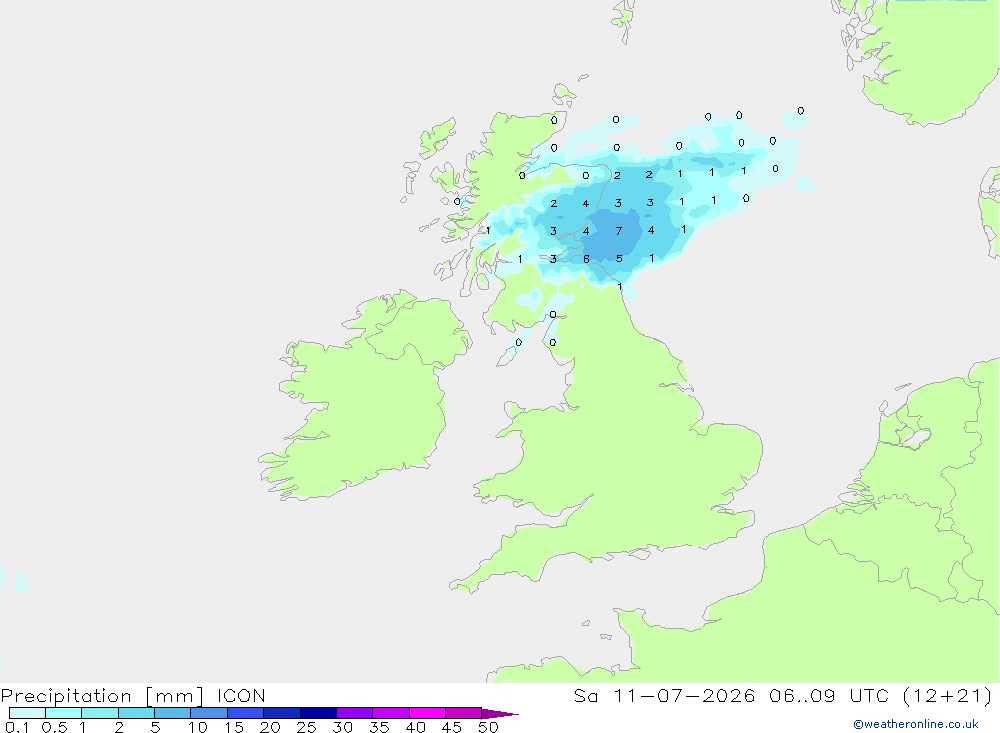Choose the 2–5 mm legend color swatch

point(136,713)
